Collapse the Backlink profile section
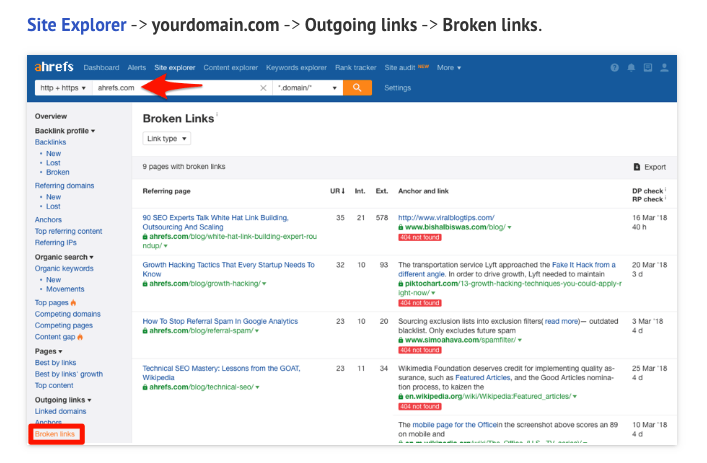 [65, 131]
